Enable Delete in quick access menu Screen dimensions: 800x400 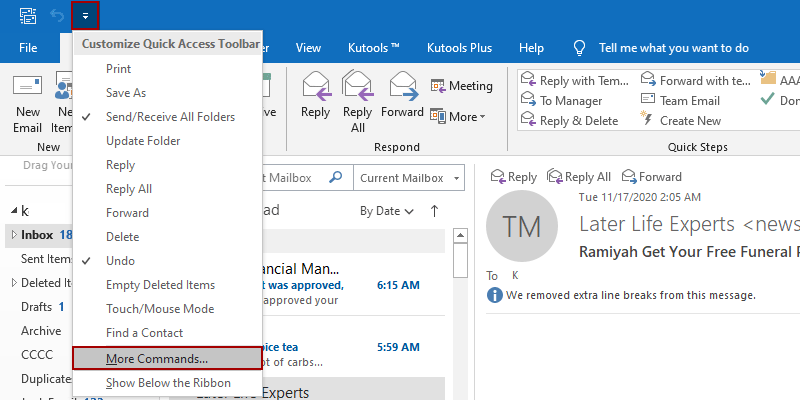pyautogui.click(x=167, y=237)
